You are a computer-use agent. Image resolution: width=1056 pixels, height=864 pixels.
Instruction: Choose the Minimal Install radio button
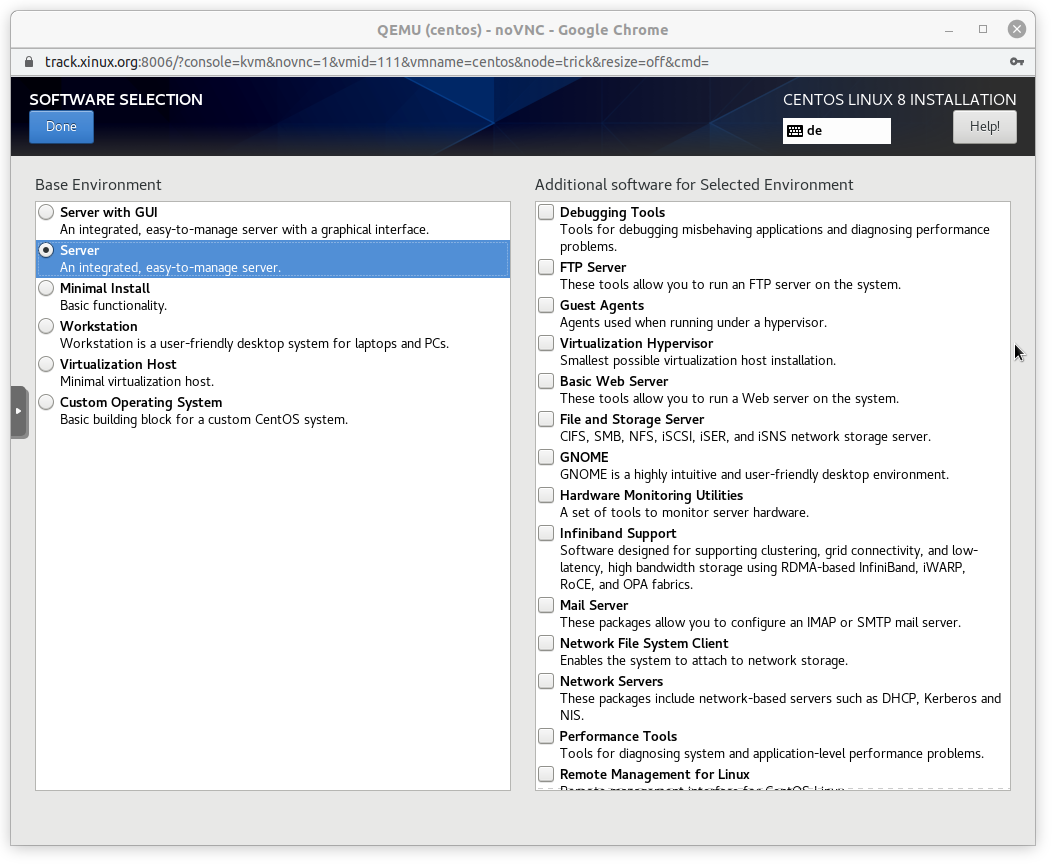47,289
